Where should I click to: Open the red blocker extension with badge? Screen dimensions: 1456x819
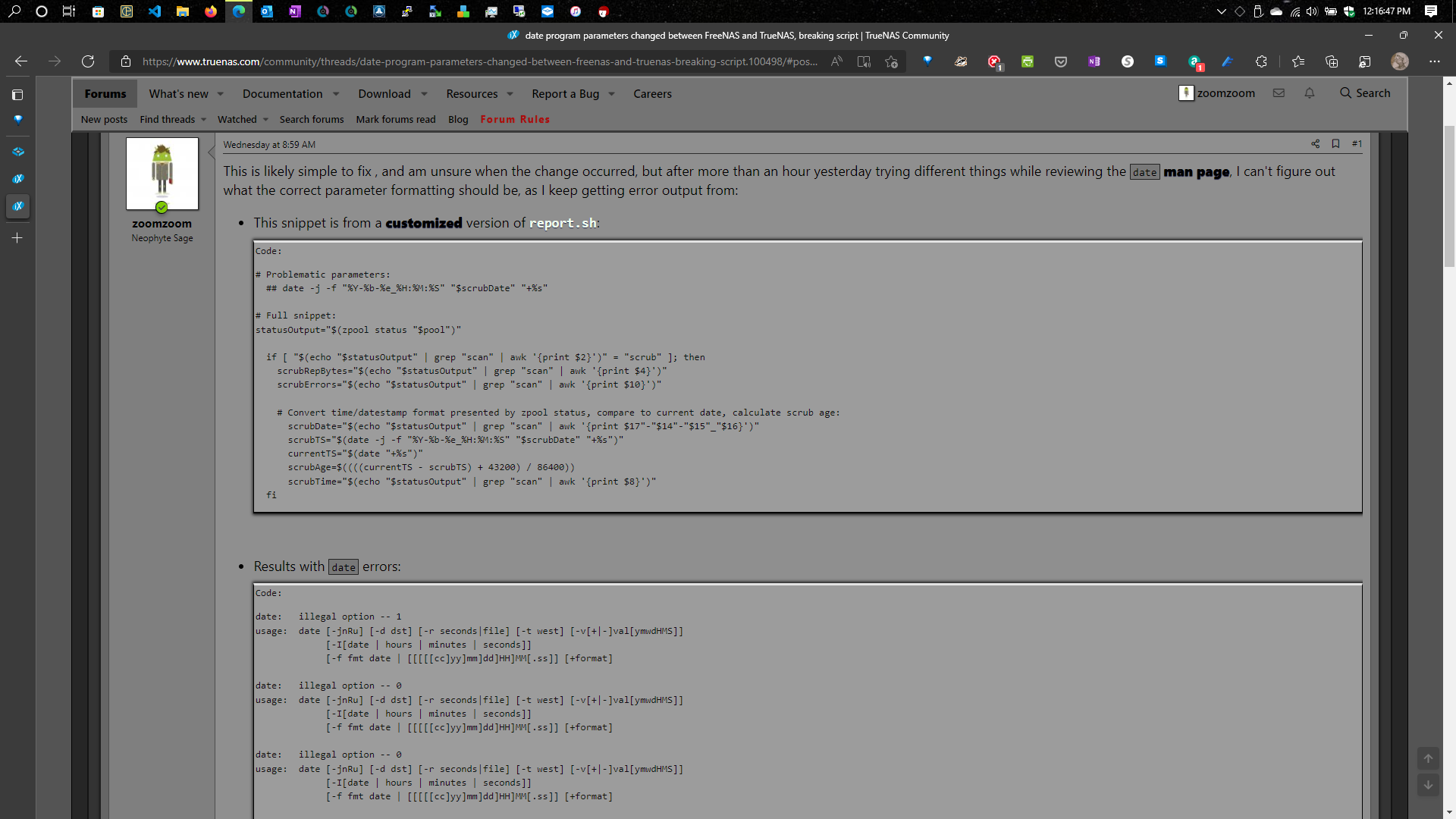[x=995, y=62]
